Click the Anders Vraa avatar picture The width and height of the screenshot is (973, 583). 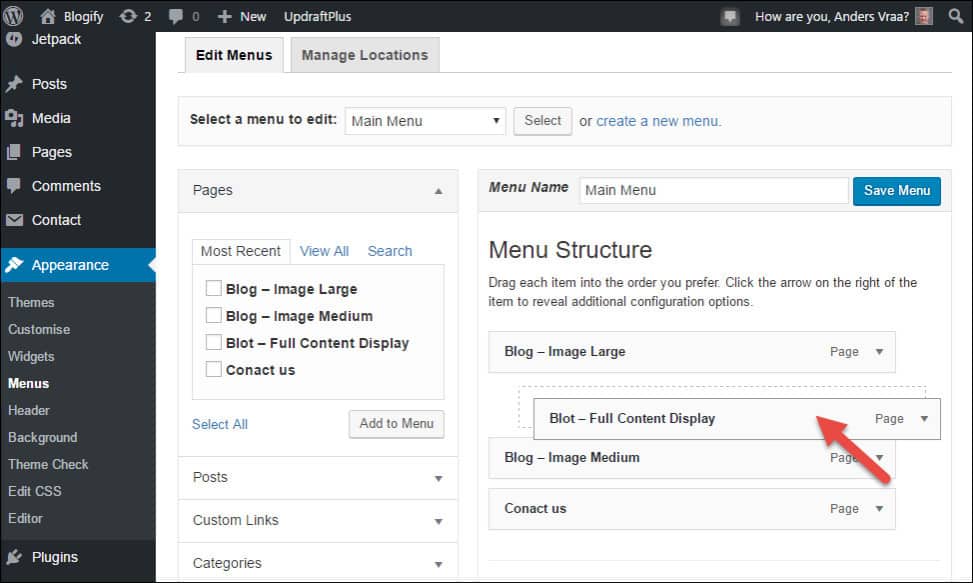(925, 16)
